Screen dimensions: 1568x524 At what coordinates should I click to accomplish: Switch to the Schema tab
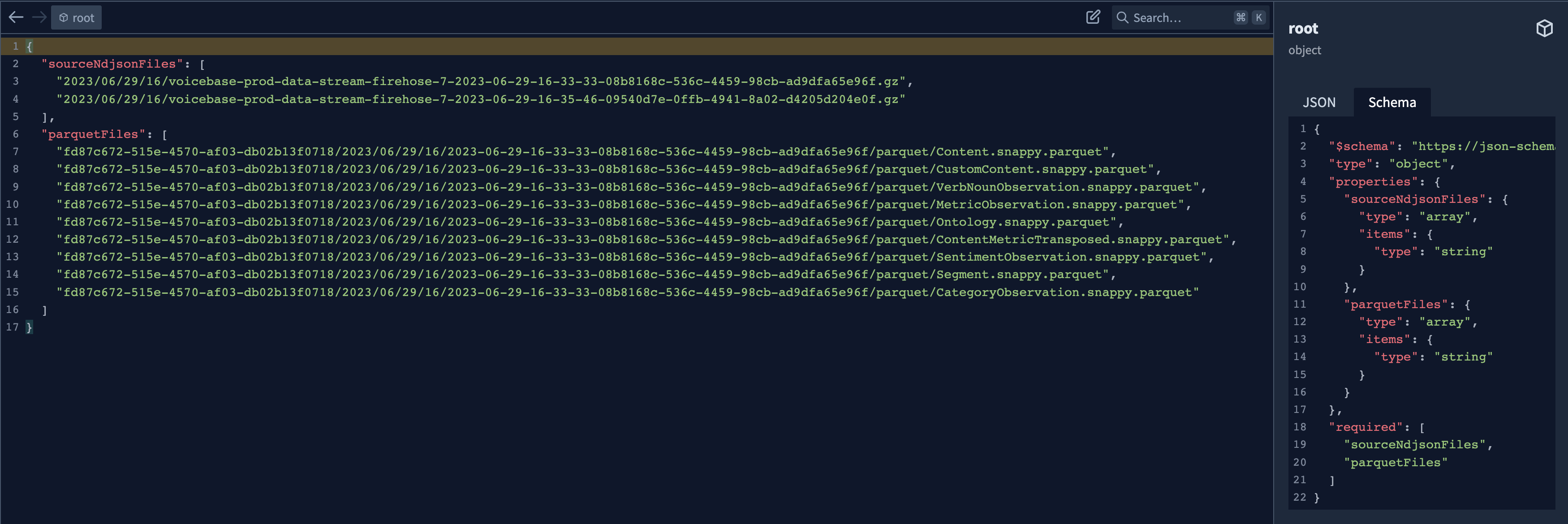1392,102
